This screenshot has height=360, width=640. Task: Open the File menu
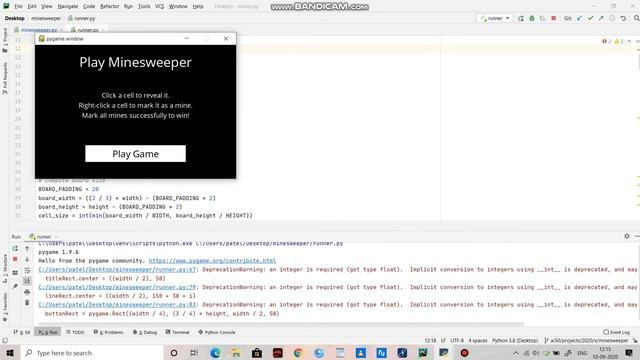(18, 7)
